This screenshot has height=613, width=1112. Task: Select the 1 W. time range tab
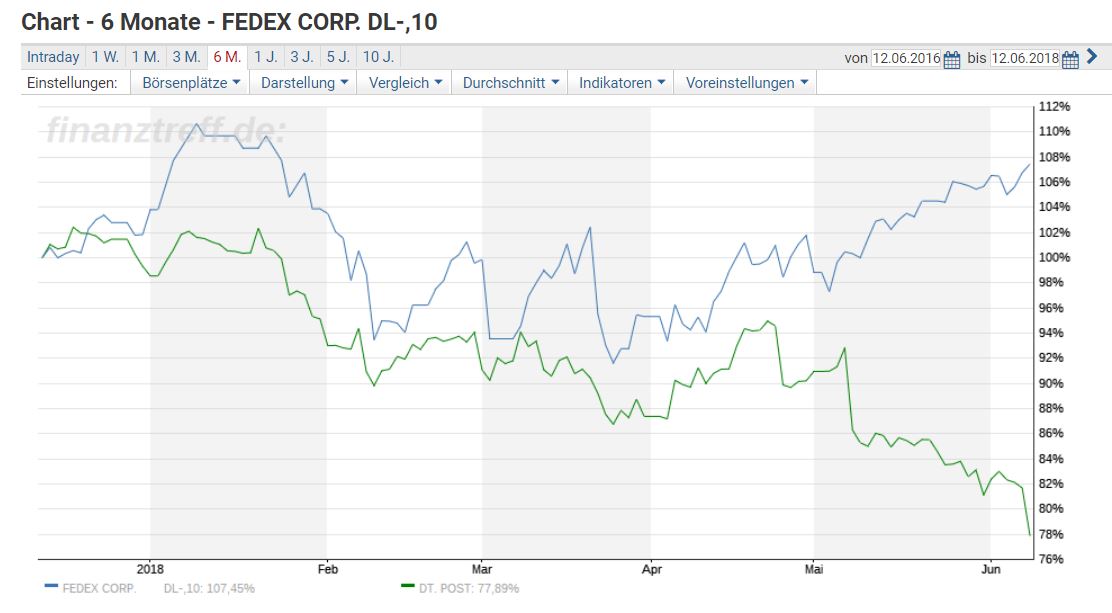[105, 57]
